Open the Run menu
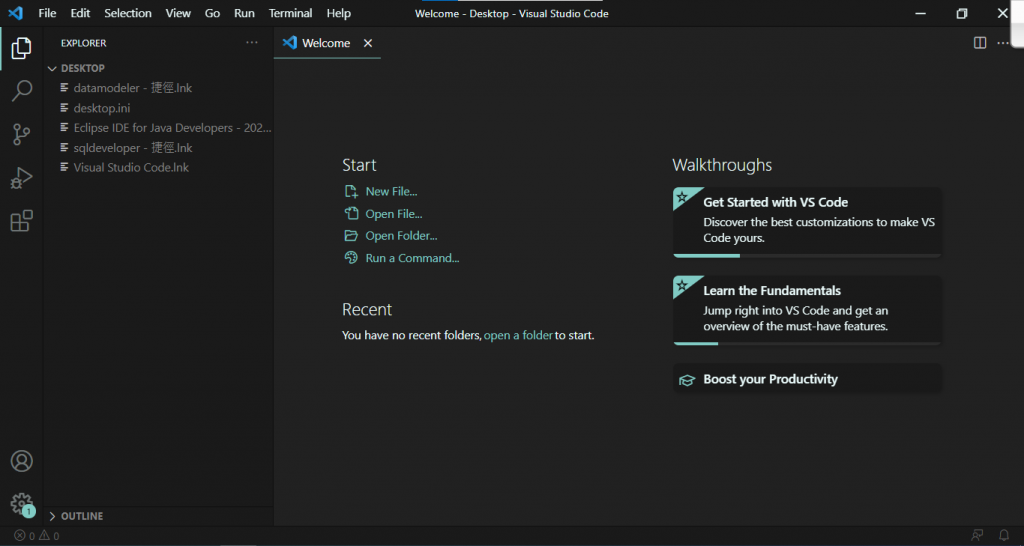The image size is (1024, 546). 244,13
